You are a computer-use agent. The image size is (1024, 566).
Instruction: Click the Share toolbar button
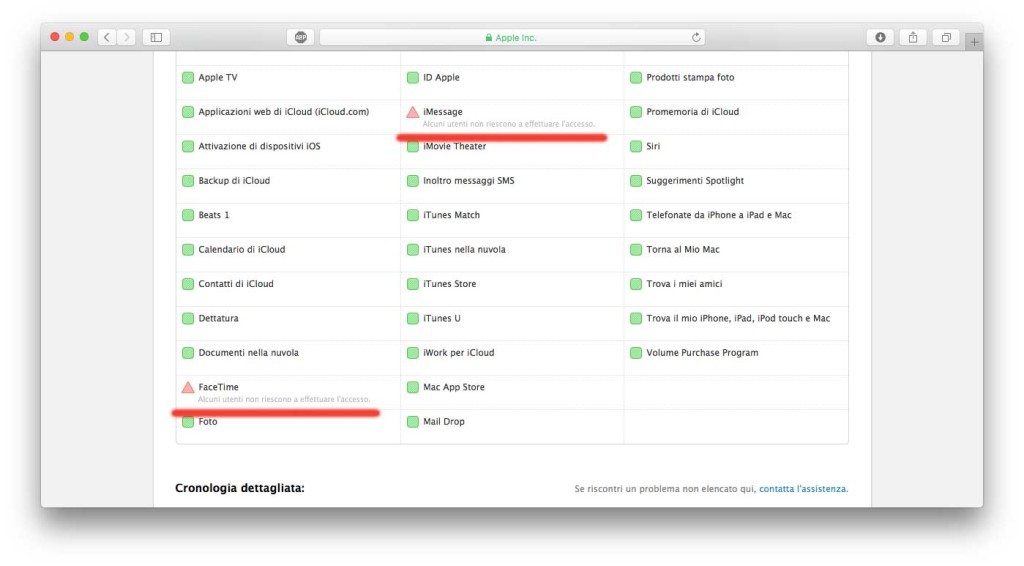pyautogui.click(x=913, y=37)
